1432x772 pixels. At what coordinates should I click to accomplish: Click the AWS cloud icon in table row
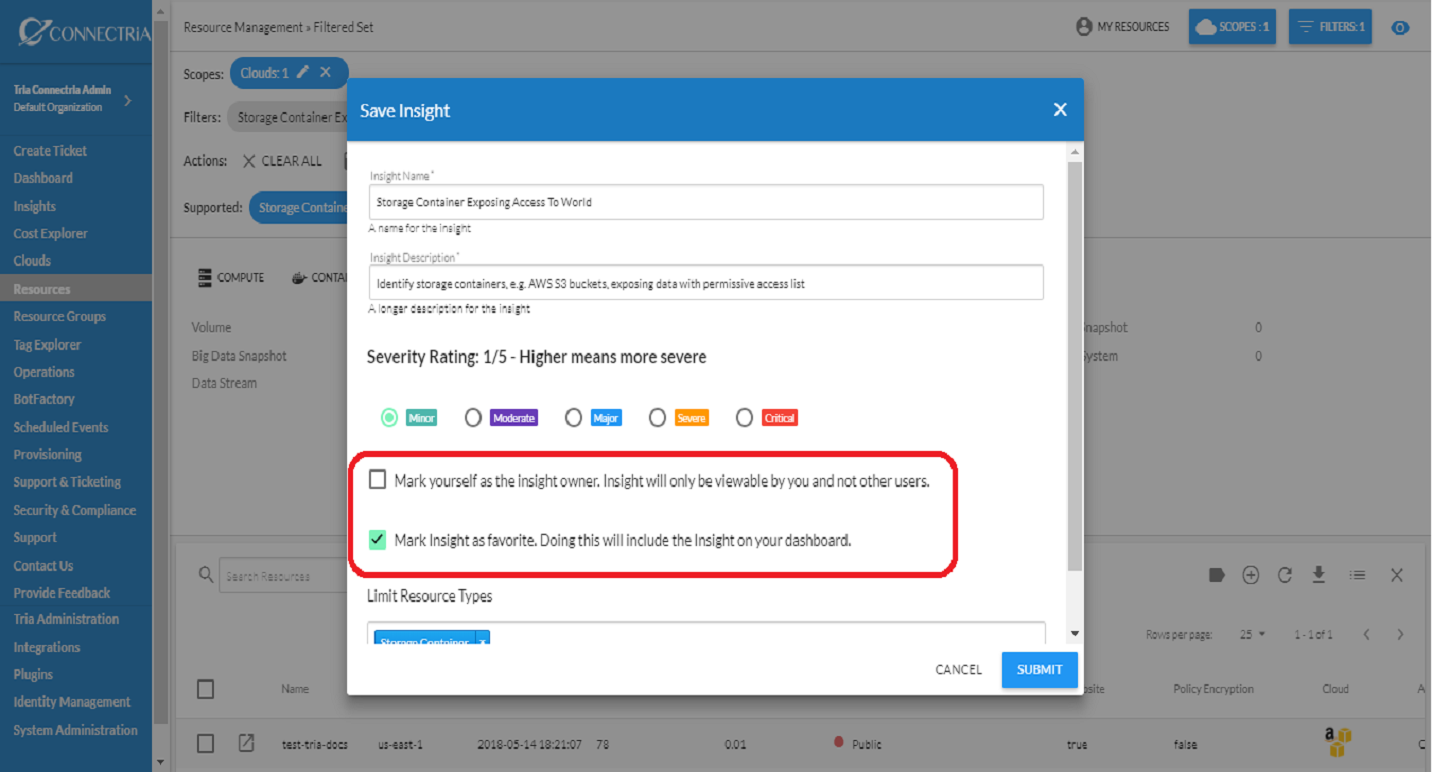(1338, 742)
